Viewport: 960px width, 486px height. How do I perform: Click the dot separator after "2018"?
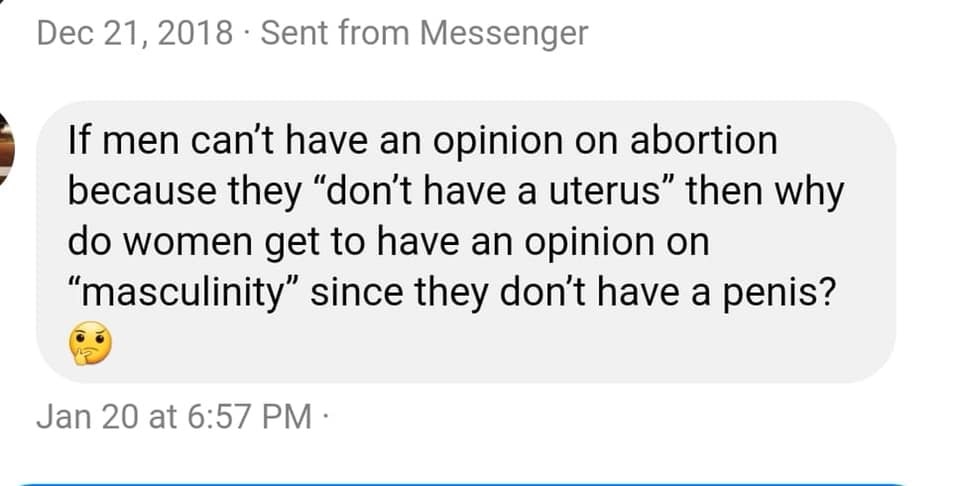click(247, 33)
